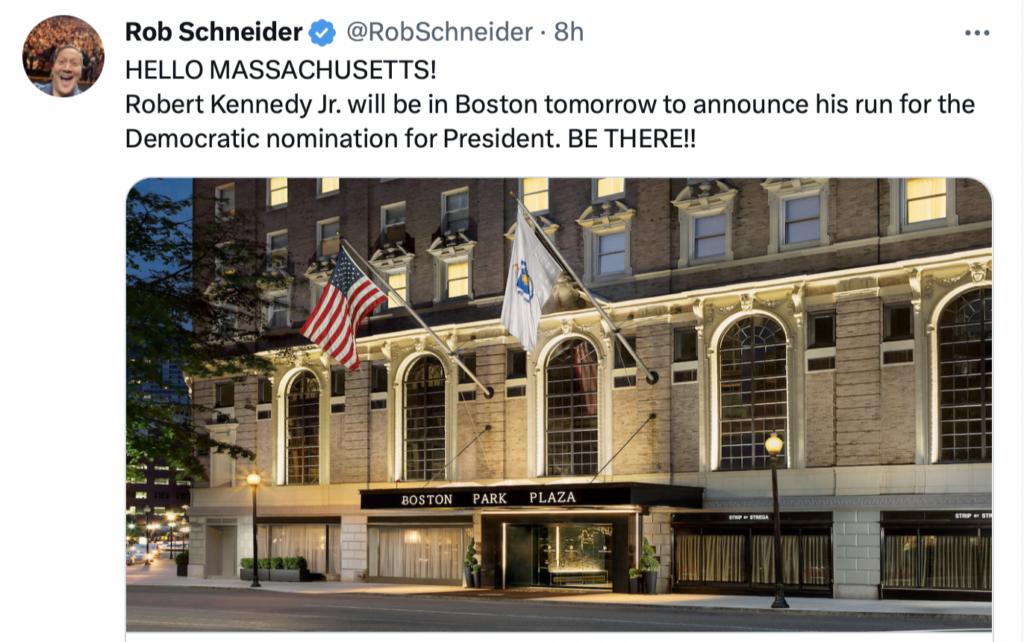Click the lit hotel entrance doorway
This screenshot has height=642, width=1024.
pos(558,554)
